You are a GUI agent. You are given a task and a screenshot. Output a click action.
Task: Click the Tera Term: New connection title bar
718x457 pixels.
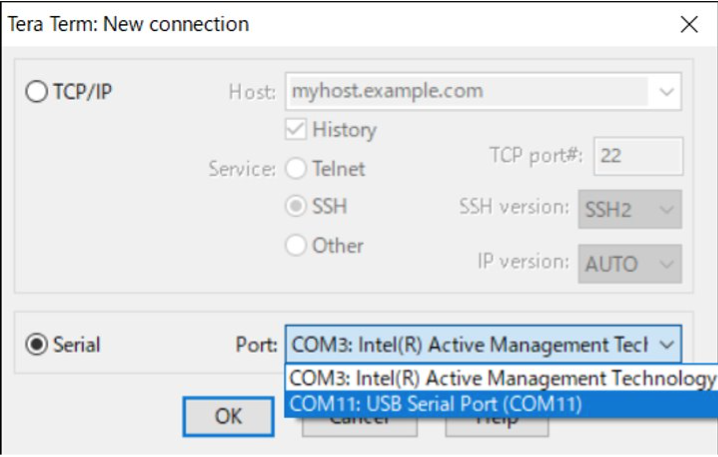click(x=339, y=25)
